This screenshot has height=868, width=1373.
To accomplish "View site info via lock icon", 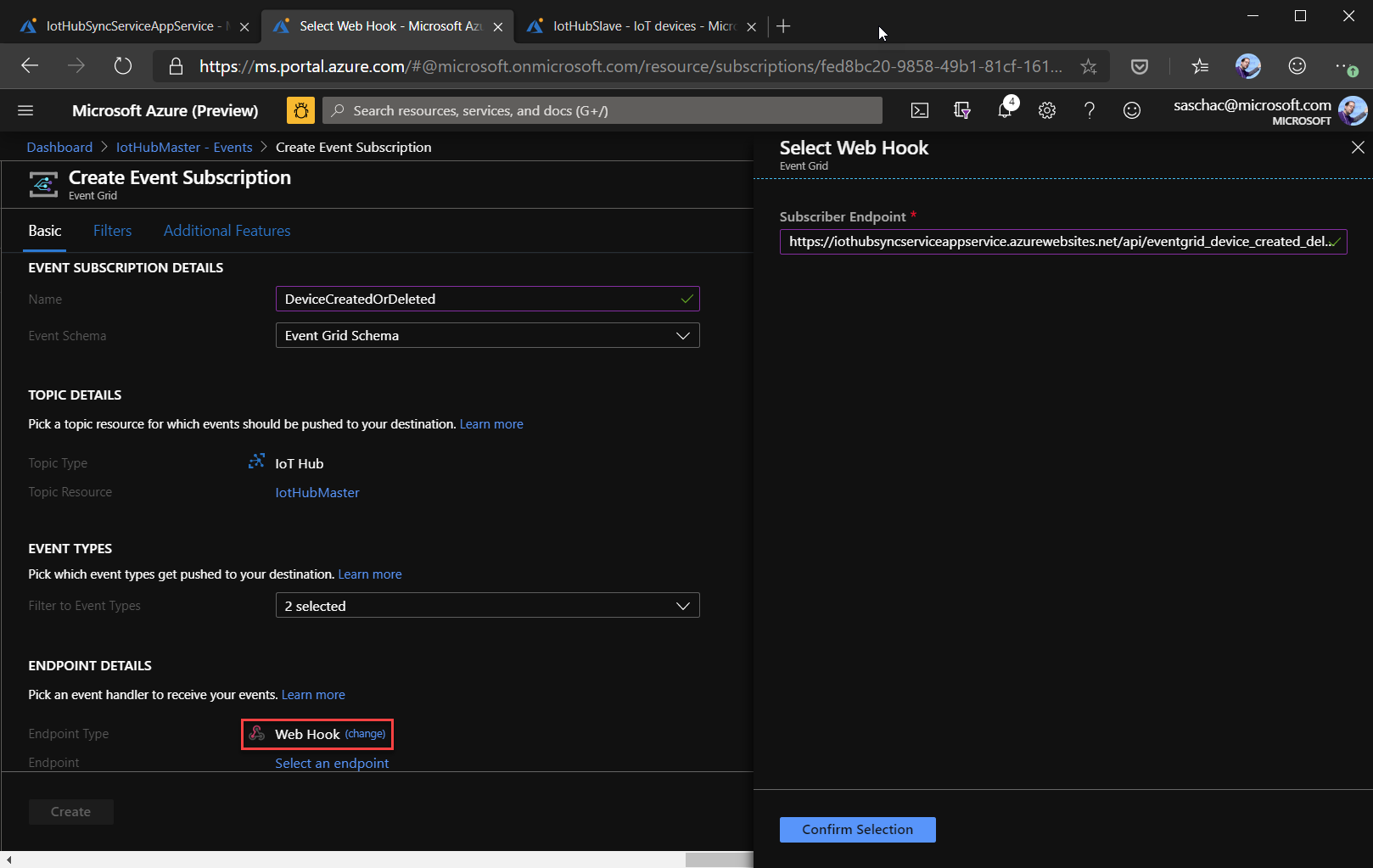I will (x=176, y=66).
